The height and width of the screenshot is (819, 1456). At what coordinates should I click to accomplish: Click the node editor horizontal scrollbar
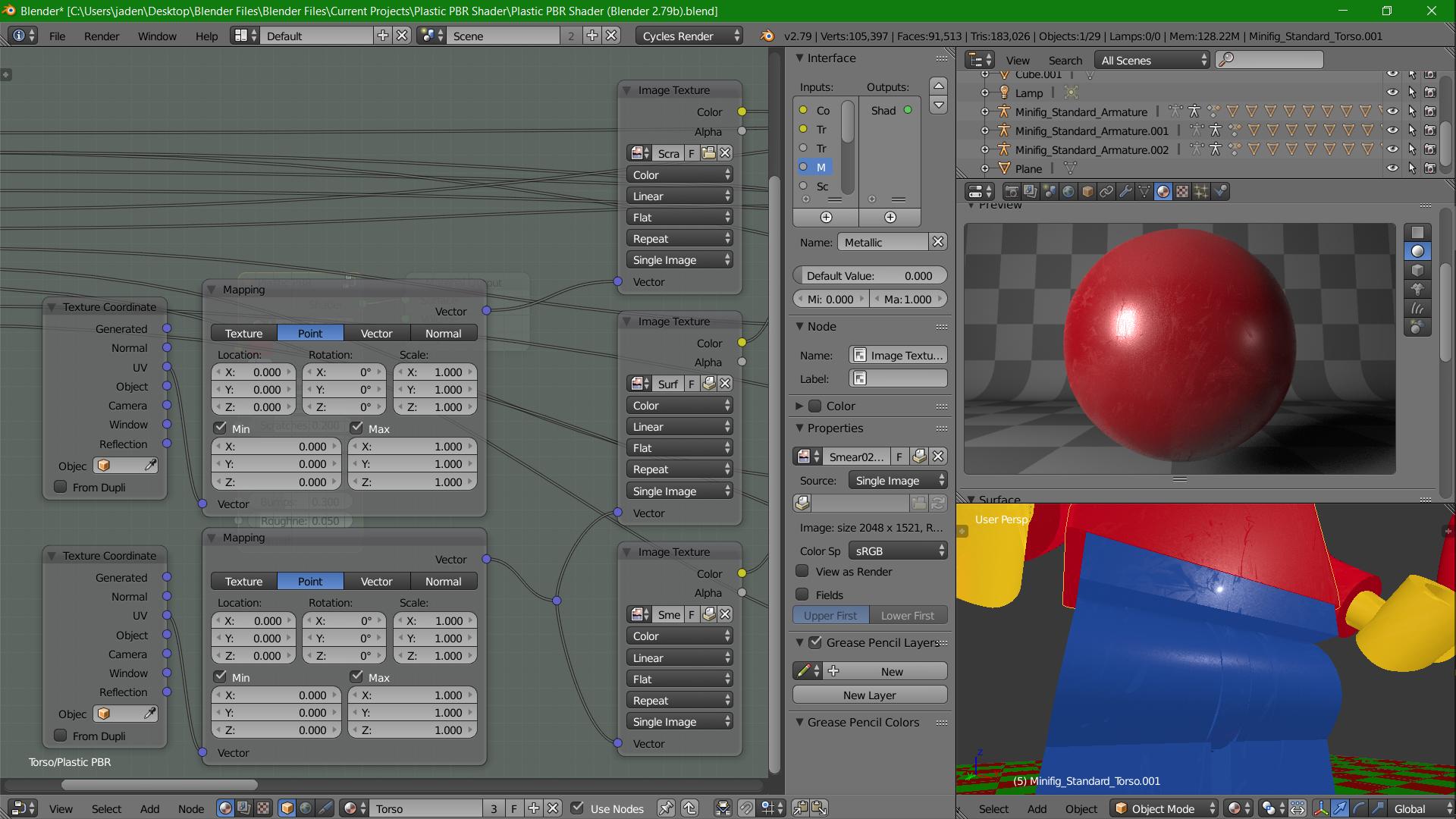(x=159, y=784)
